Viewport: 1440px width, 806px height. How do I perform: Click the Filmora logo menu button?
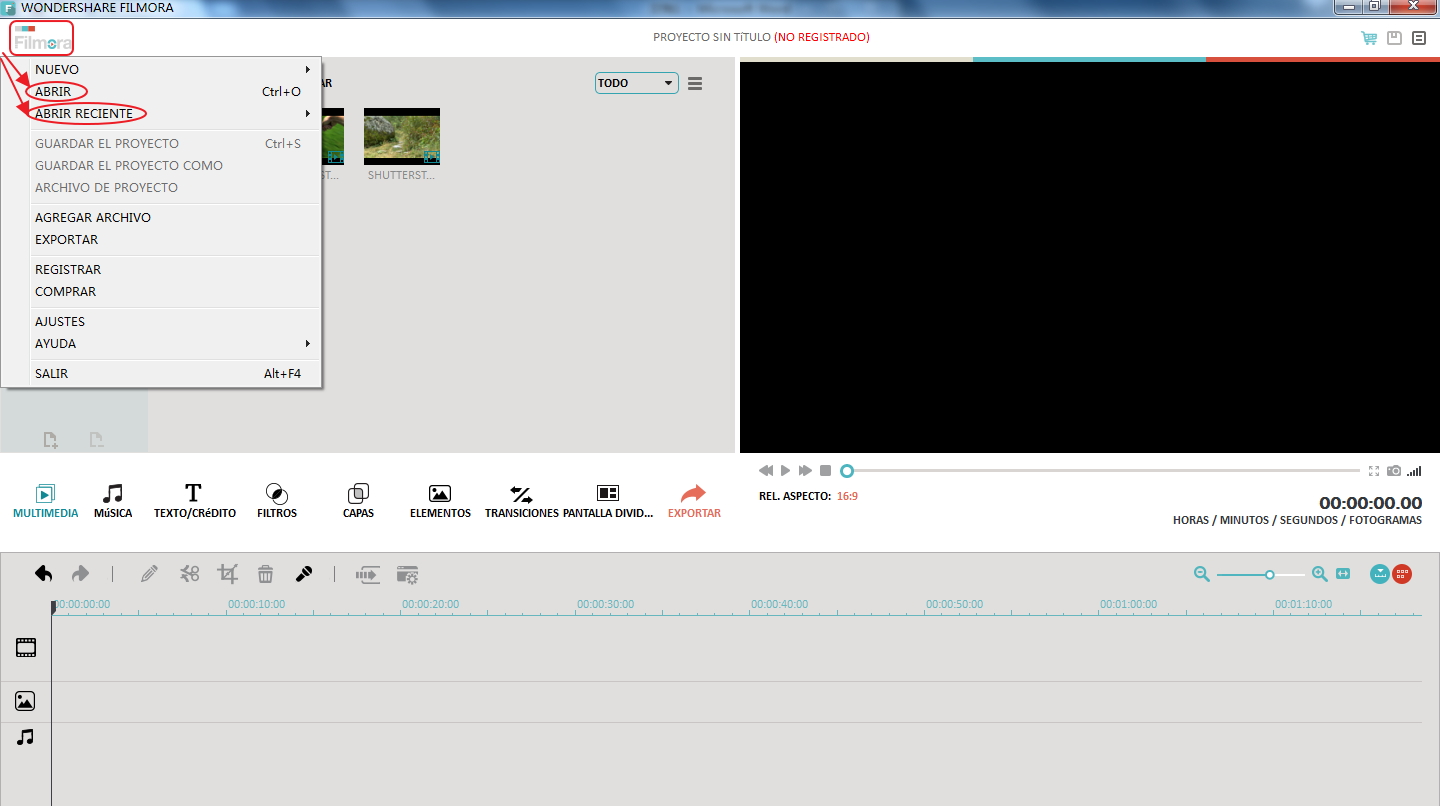coord(42,39)
